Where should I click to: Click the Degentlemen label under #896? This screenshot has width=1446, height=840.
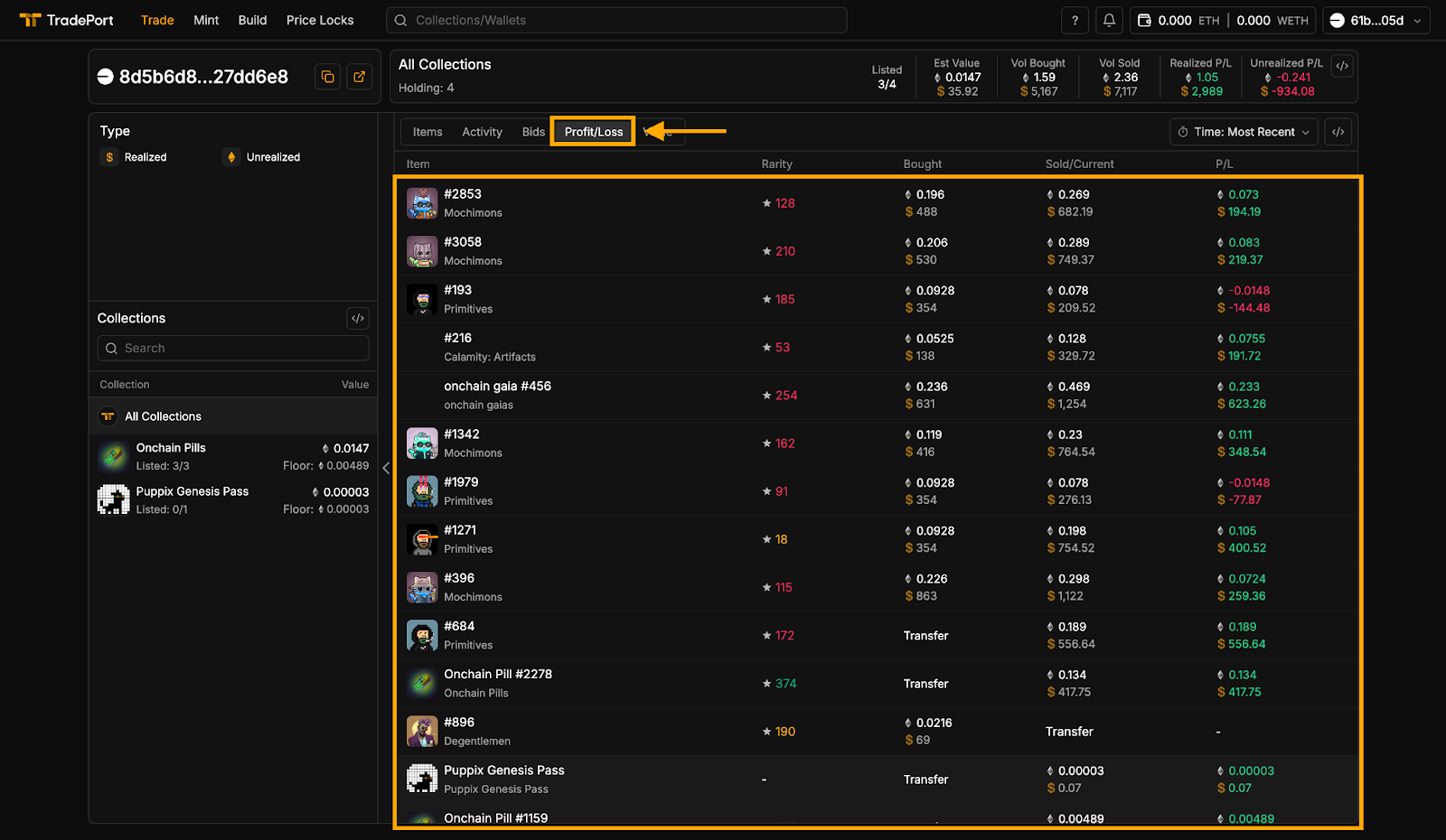click(x=477, y=742)
